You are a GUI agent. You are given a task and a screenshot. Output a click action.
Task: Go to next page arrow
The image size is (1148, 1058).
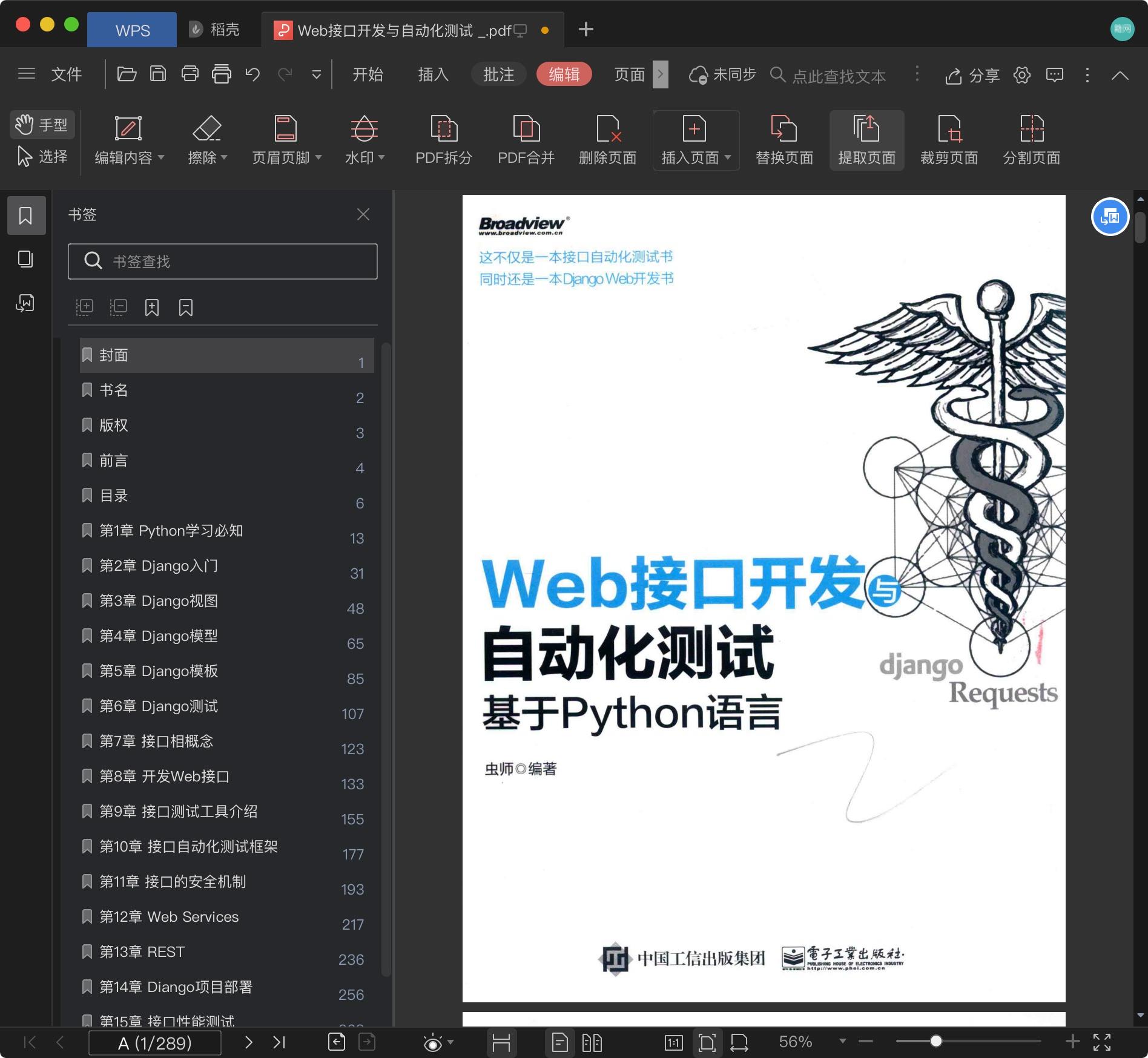[248, 1042]
